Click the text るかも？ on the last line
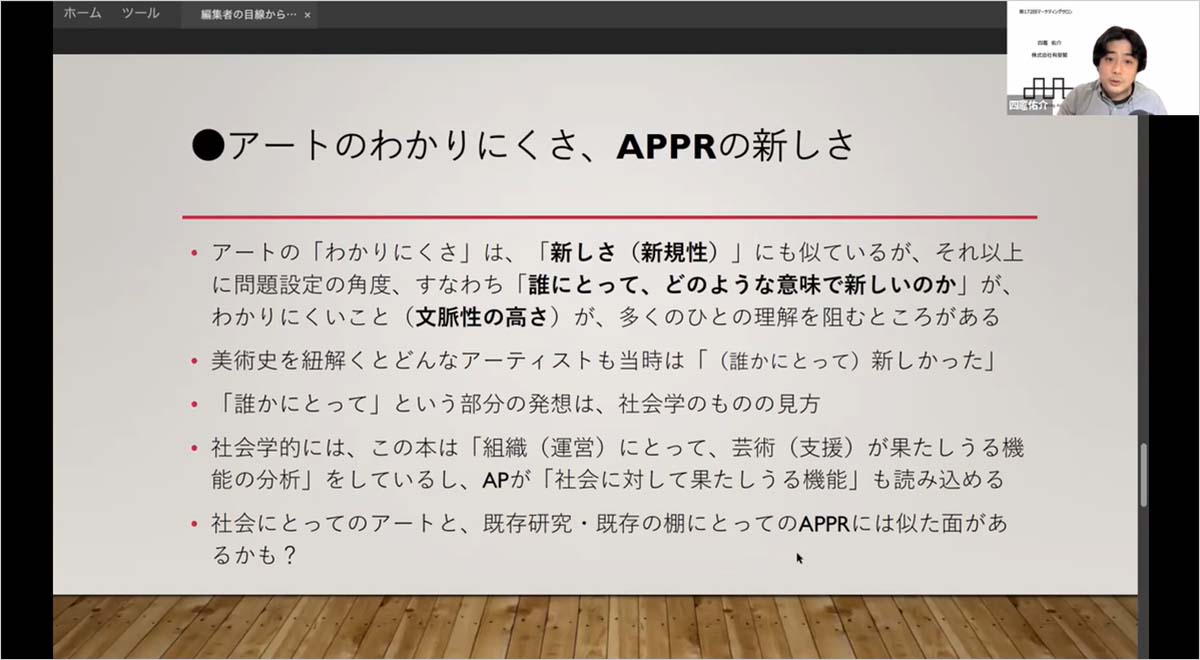1200x660 pixels. pyautogui.click(x=256, y=554)
